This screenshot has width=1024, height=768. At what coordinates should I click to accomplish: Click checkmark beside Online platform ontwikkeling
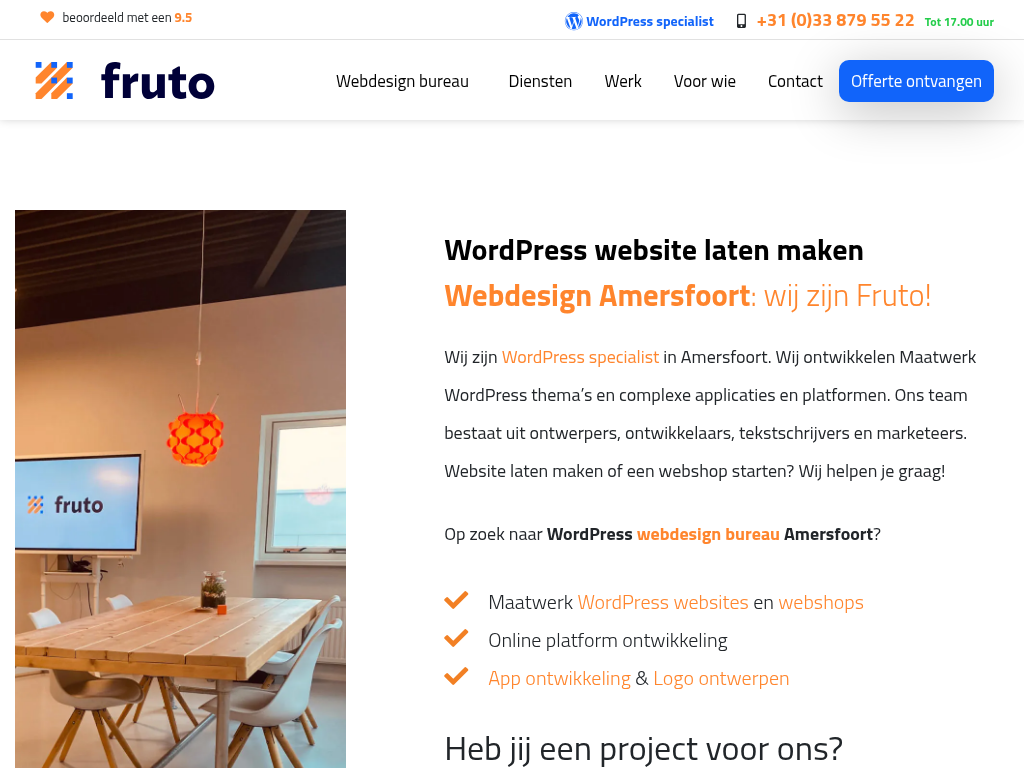point(456,638)
